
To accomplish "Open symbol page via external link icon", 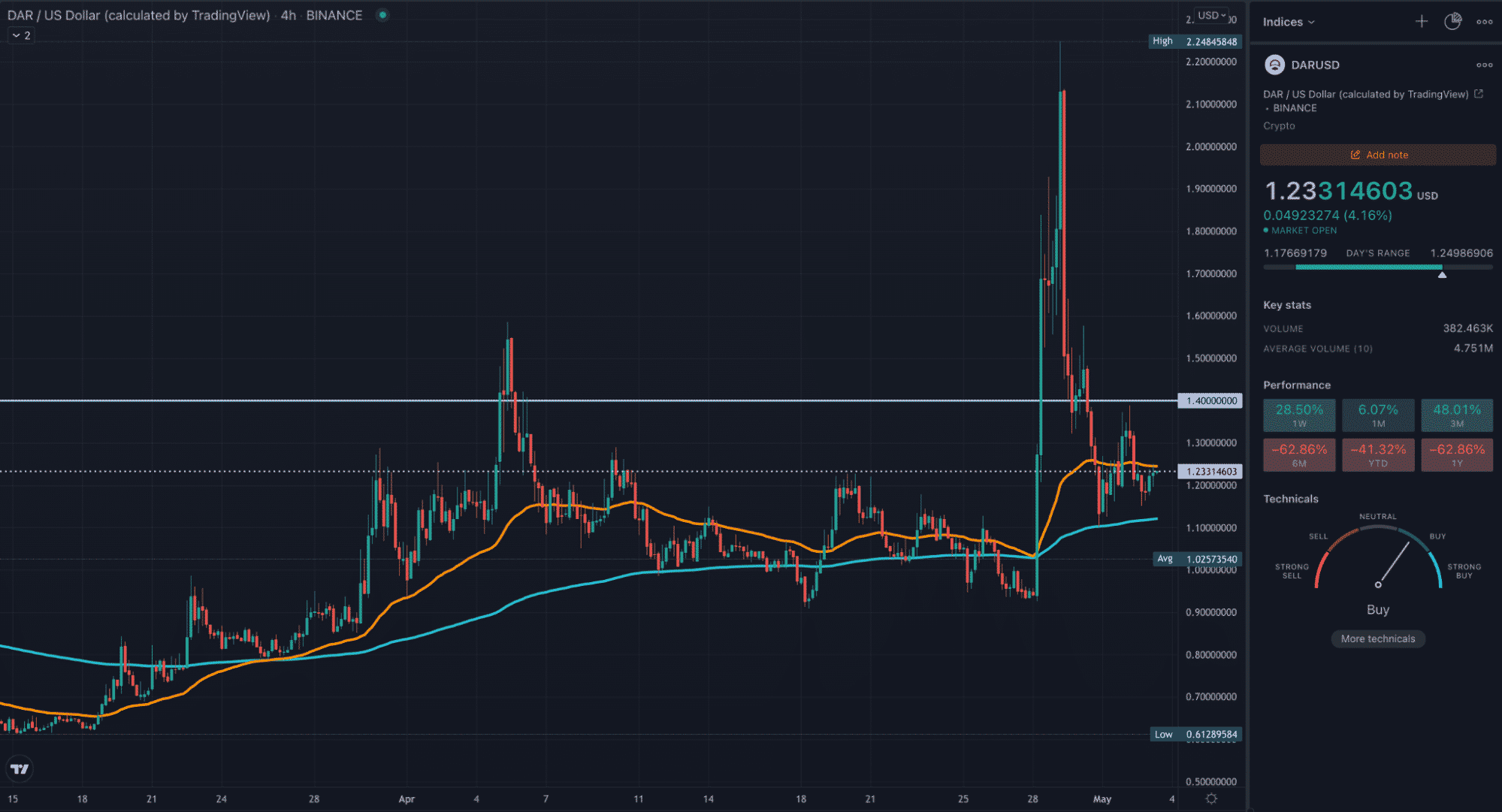I will pos(1479,94).
